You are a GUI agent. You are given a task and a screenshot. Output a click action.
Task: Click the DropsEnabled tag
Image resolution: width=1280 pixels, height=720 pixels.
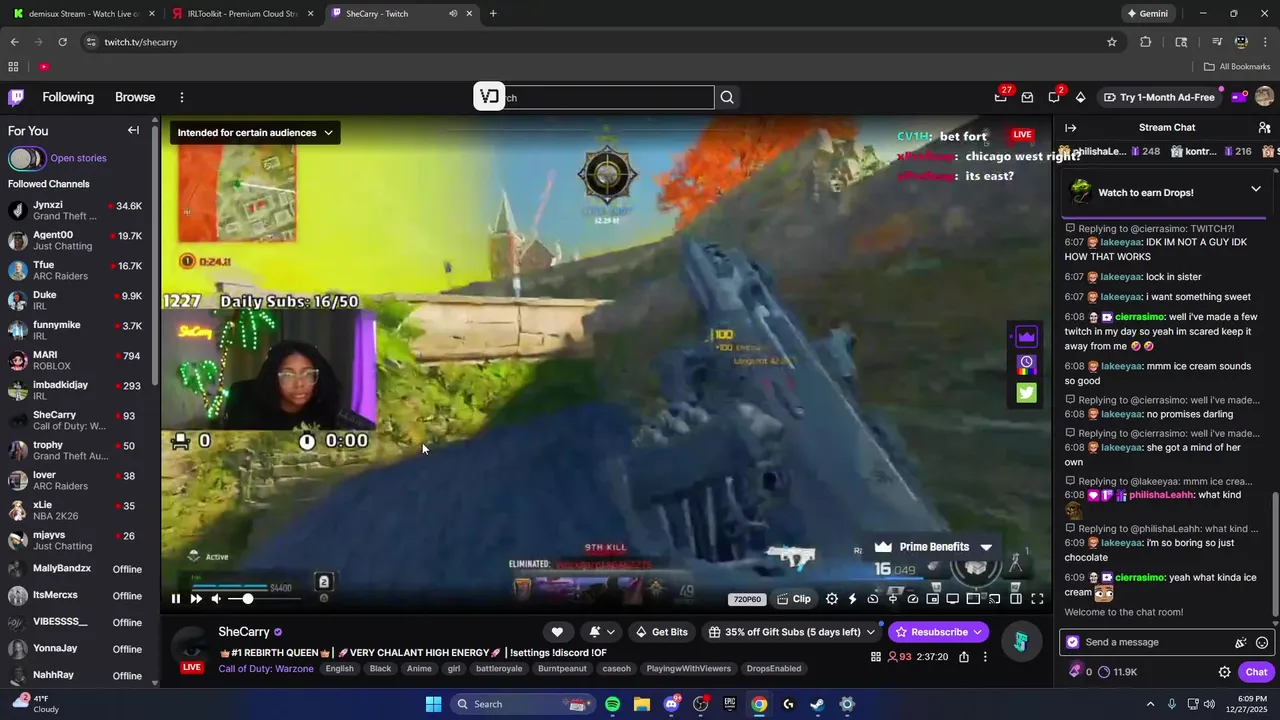tap(773, 668)
